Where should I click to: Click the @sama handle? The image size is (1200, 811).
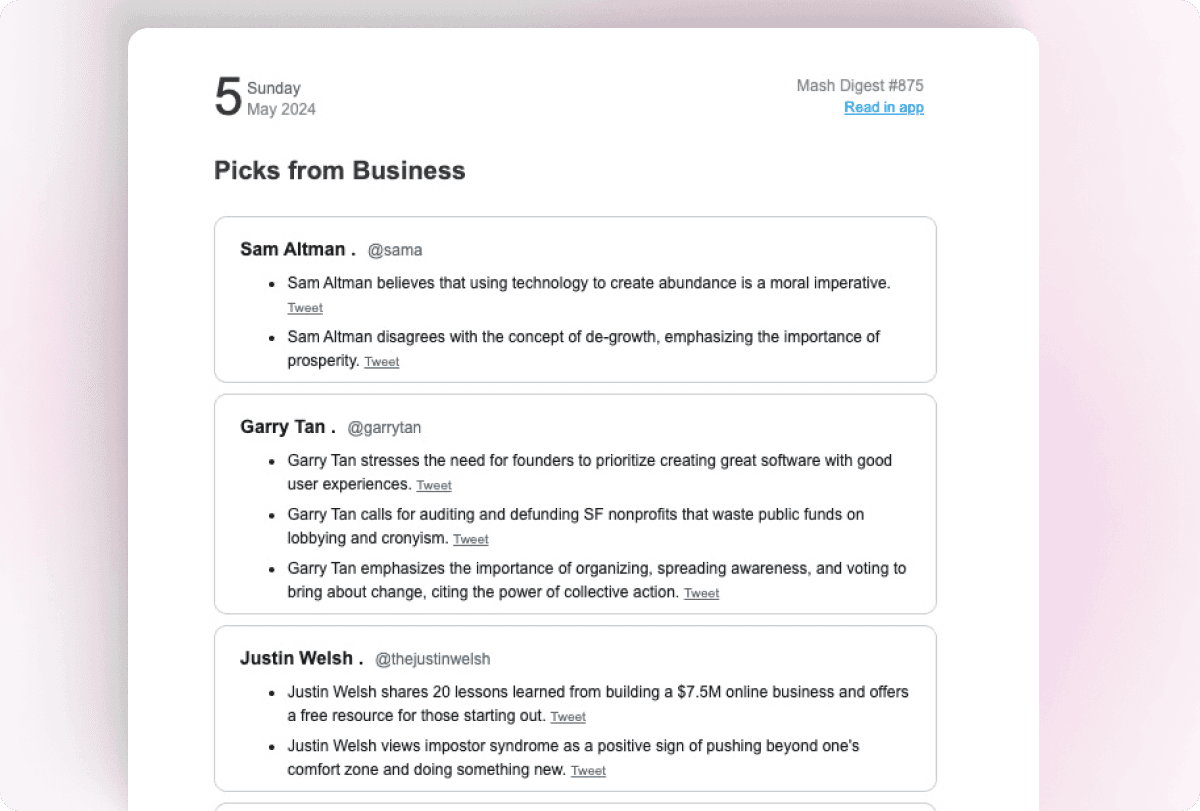[395, 250]
